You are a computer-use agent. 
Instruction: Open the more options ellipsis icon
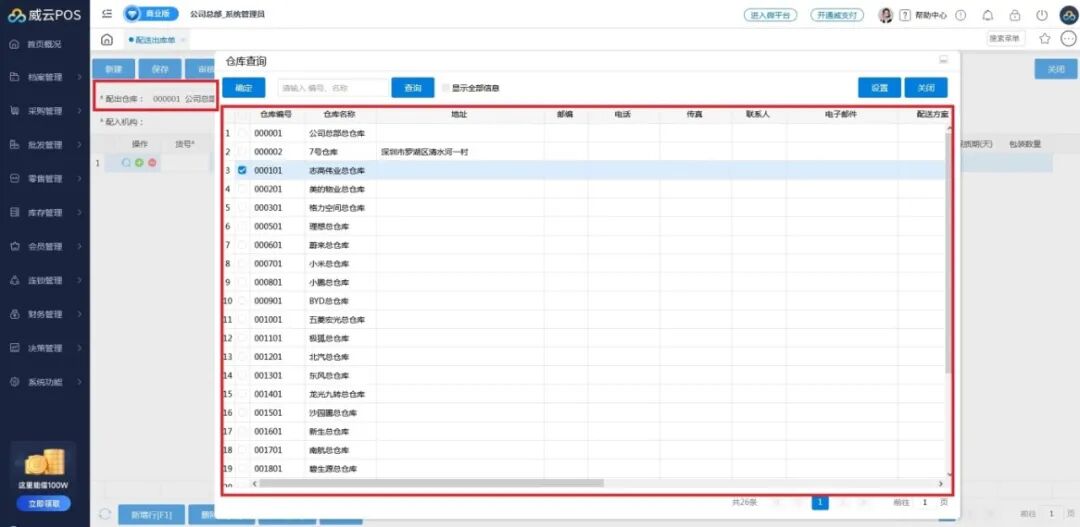coord(1067,39)
